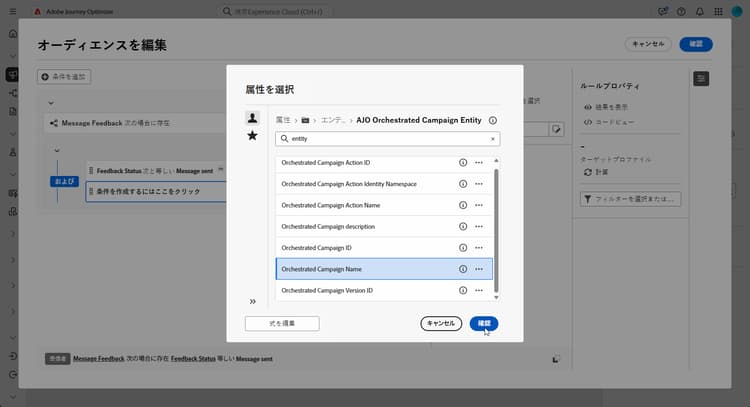Click 条件を作成するにはここをクリック row

[156, 191]
